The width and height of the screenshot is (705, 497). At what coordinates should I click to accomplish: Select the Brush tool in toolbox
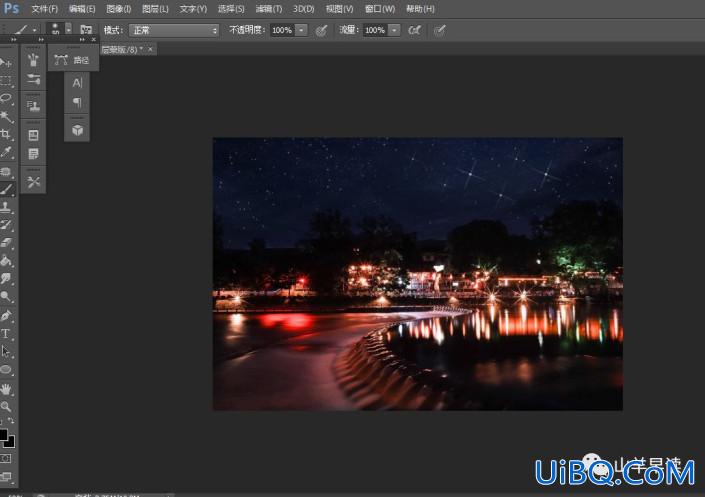pyautogui.click(x=6, y=189)
